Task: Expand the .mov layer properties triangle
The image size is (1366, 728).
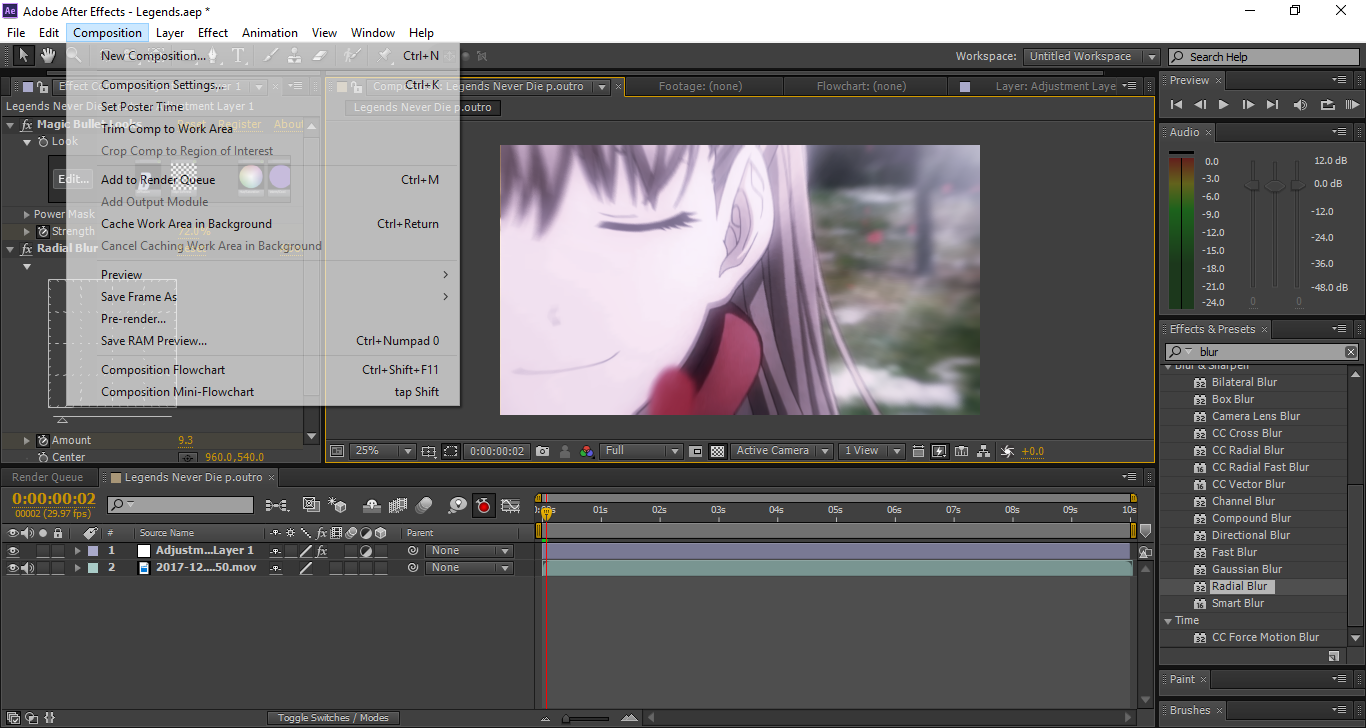Action: pyautogui.click(x=77, y=568)
